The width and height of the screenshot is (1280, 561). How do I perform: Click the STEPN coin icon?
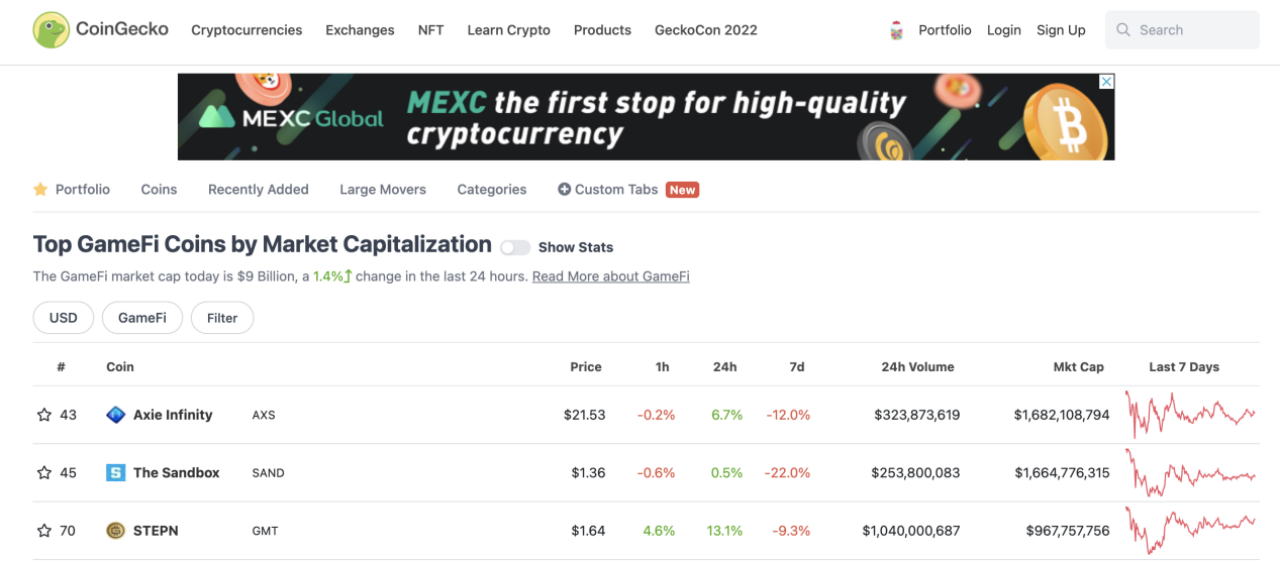(116, 531)
